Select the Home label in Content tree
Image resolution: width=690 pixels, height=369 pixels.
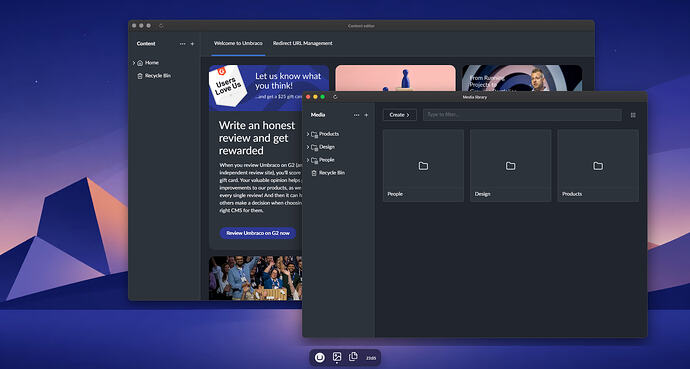click(152, 63)
